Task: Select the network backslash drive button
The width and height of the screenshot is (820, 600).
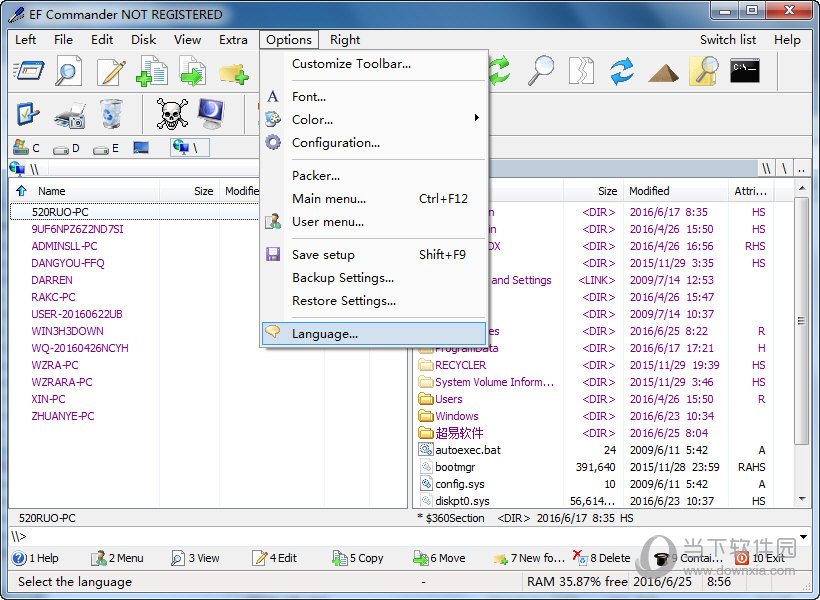Action: [189, 148]
